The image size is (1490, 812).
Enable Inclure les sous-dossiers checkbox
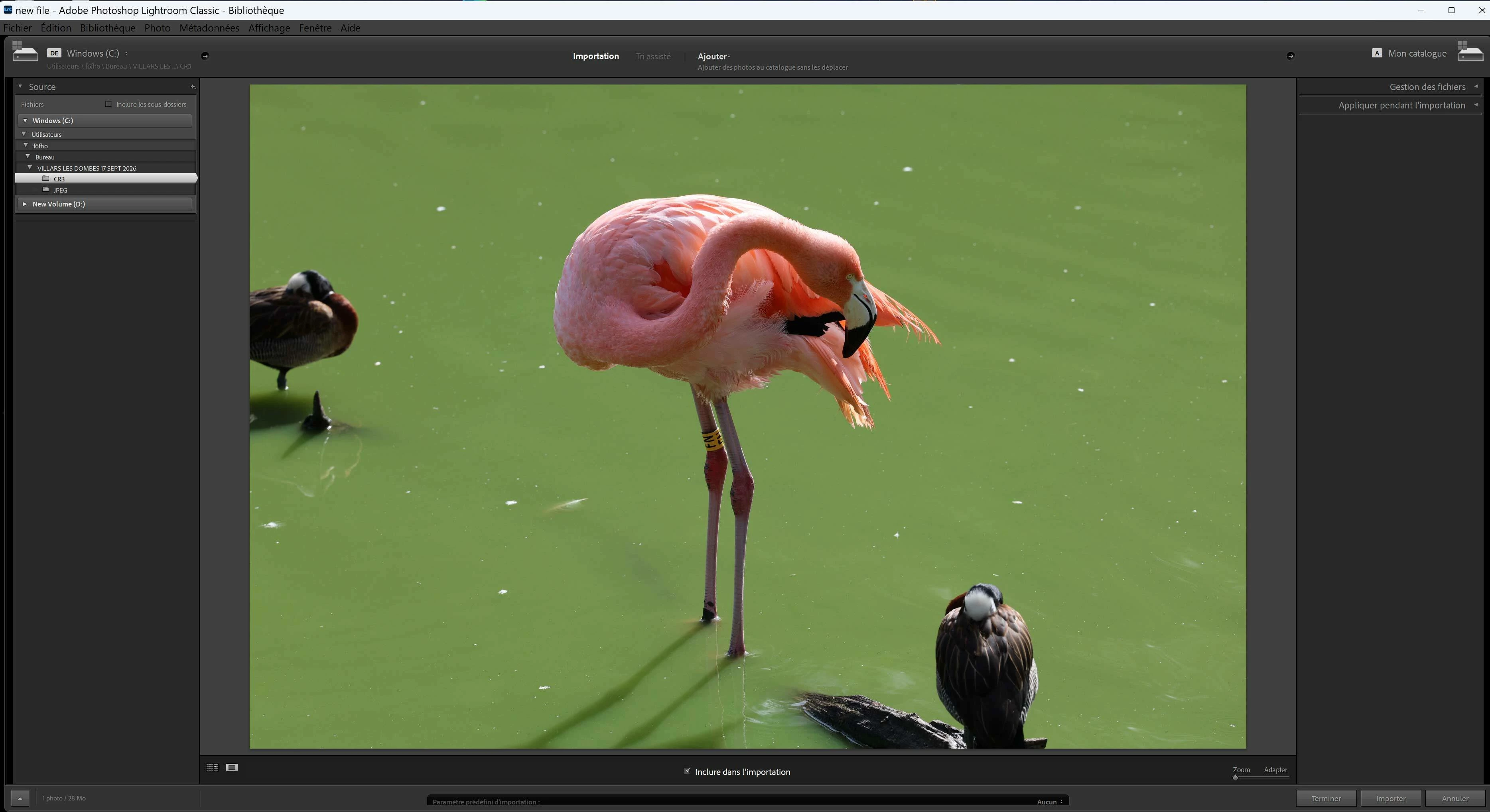108,104
